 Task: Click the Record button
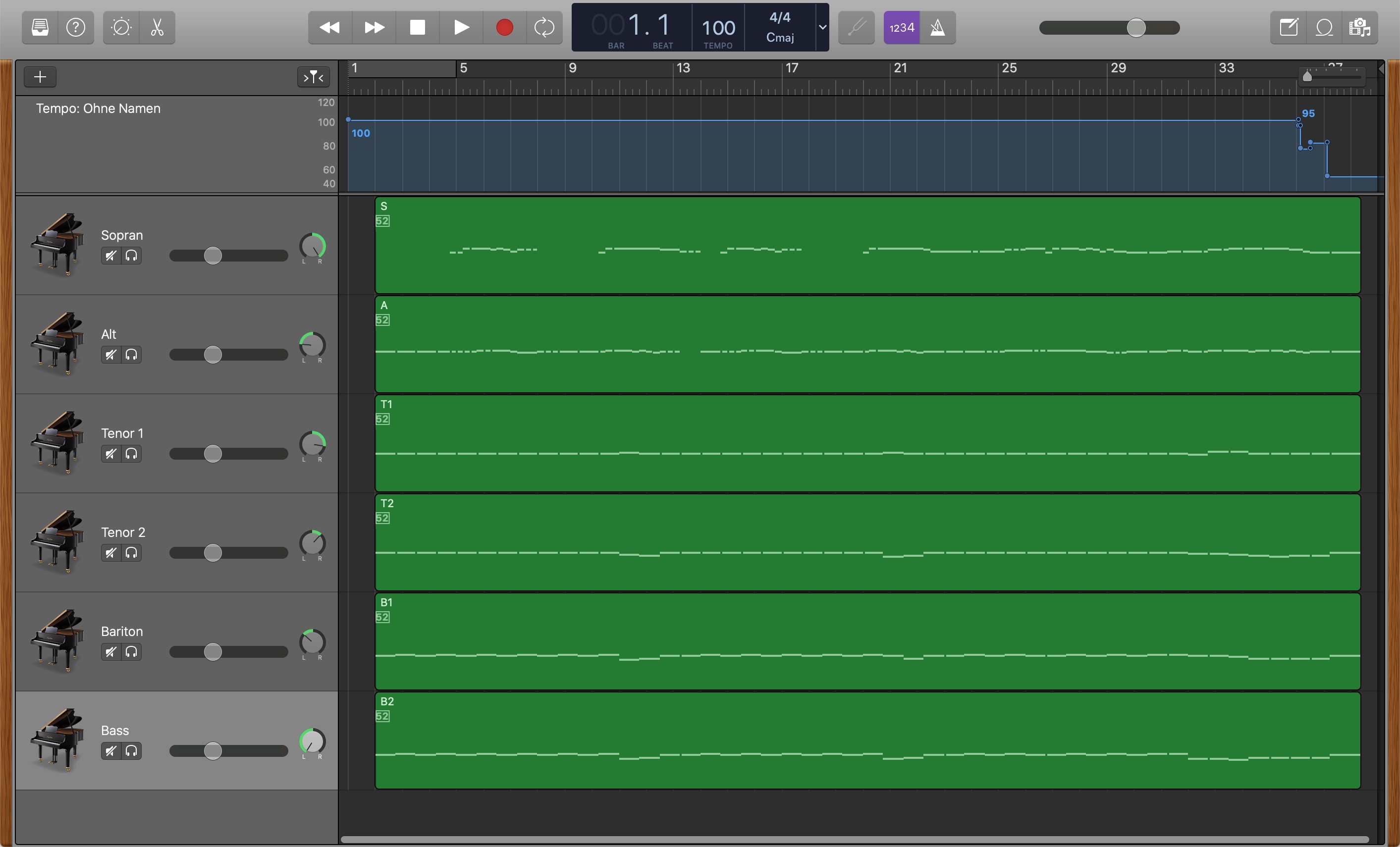point(504,27)
